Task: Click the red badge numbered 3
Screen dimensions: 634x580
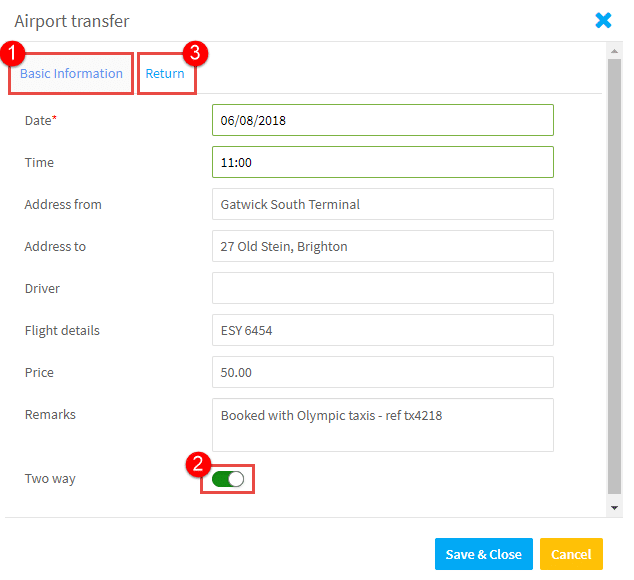Action: coord(195,53)
